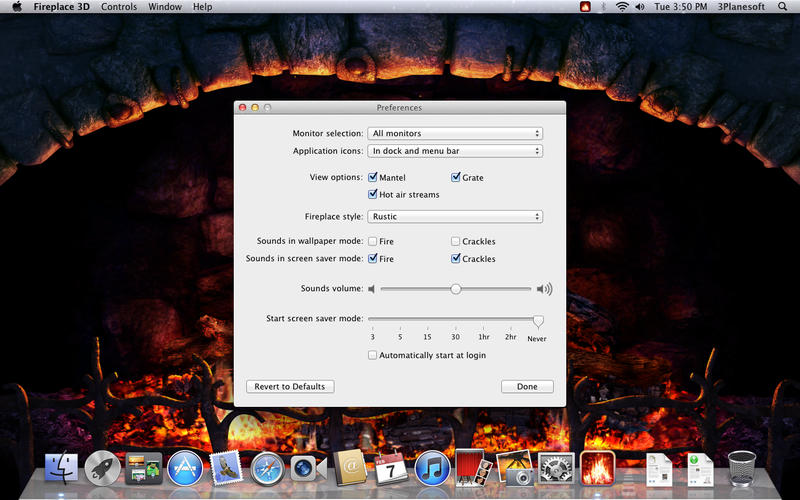Open the App Store dock icon
Image resolution: width=800 pixels, height=500 pixels.
[185, 468]
